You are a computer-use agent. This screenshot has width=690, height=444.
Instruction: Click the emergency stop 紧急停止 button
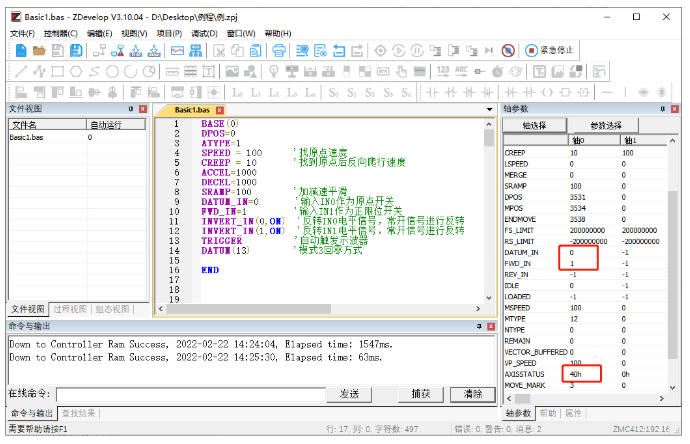(x=549, y=50)
